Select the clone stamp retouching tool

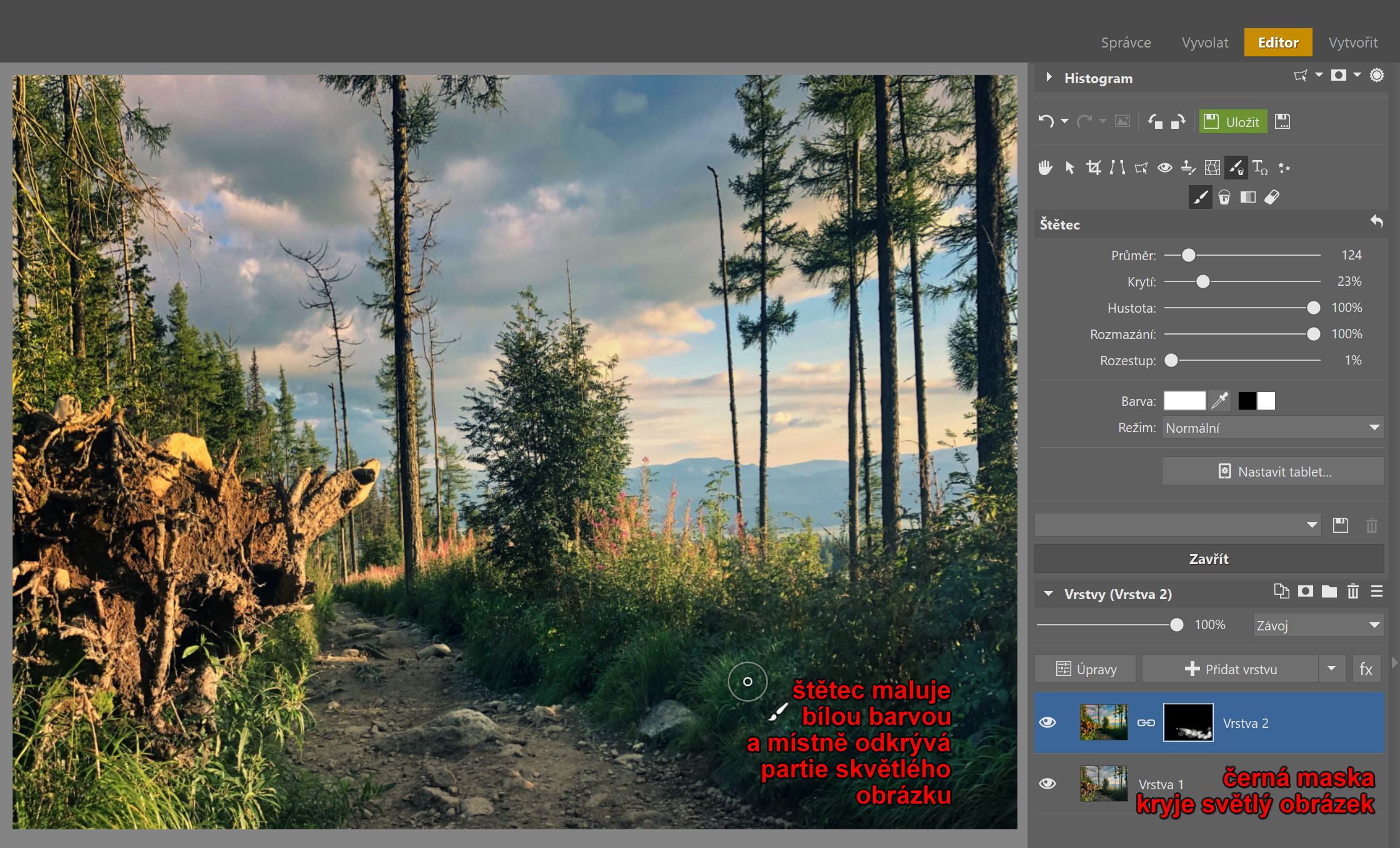click(1188, 168)
